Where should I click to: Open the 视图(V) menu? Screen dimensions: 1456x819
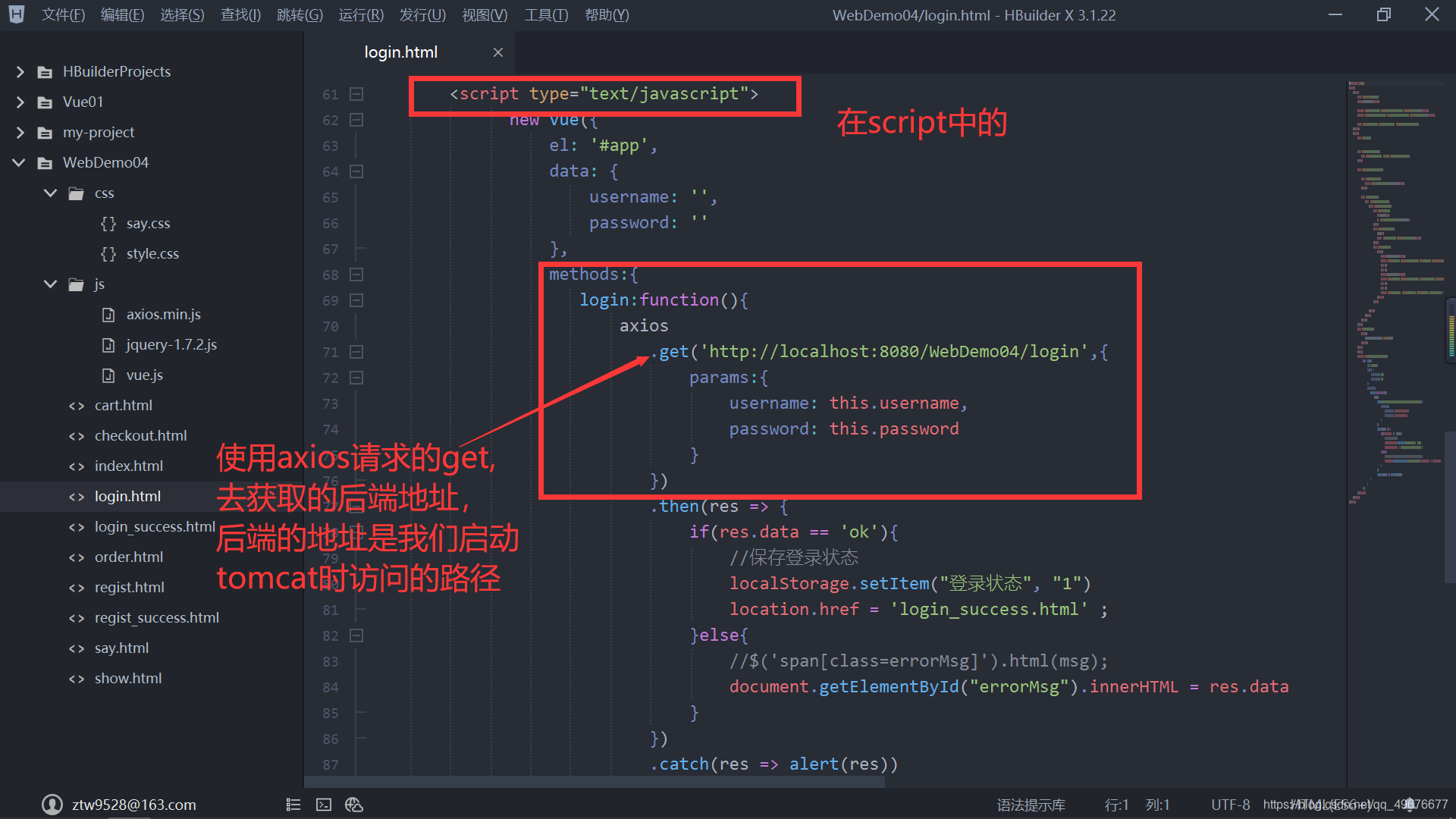[485, 15]
